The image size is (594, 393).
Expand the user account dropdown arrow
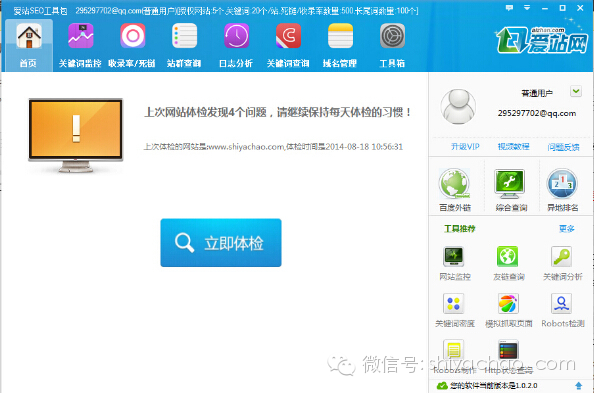pyautogui.click(x=576, y=91)
